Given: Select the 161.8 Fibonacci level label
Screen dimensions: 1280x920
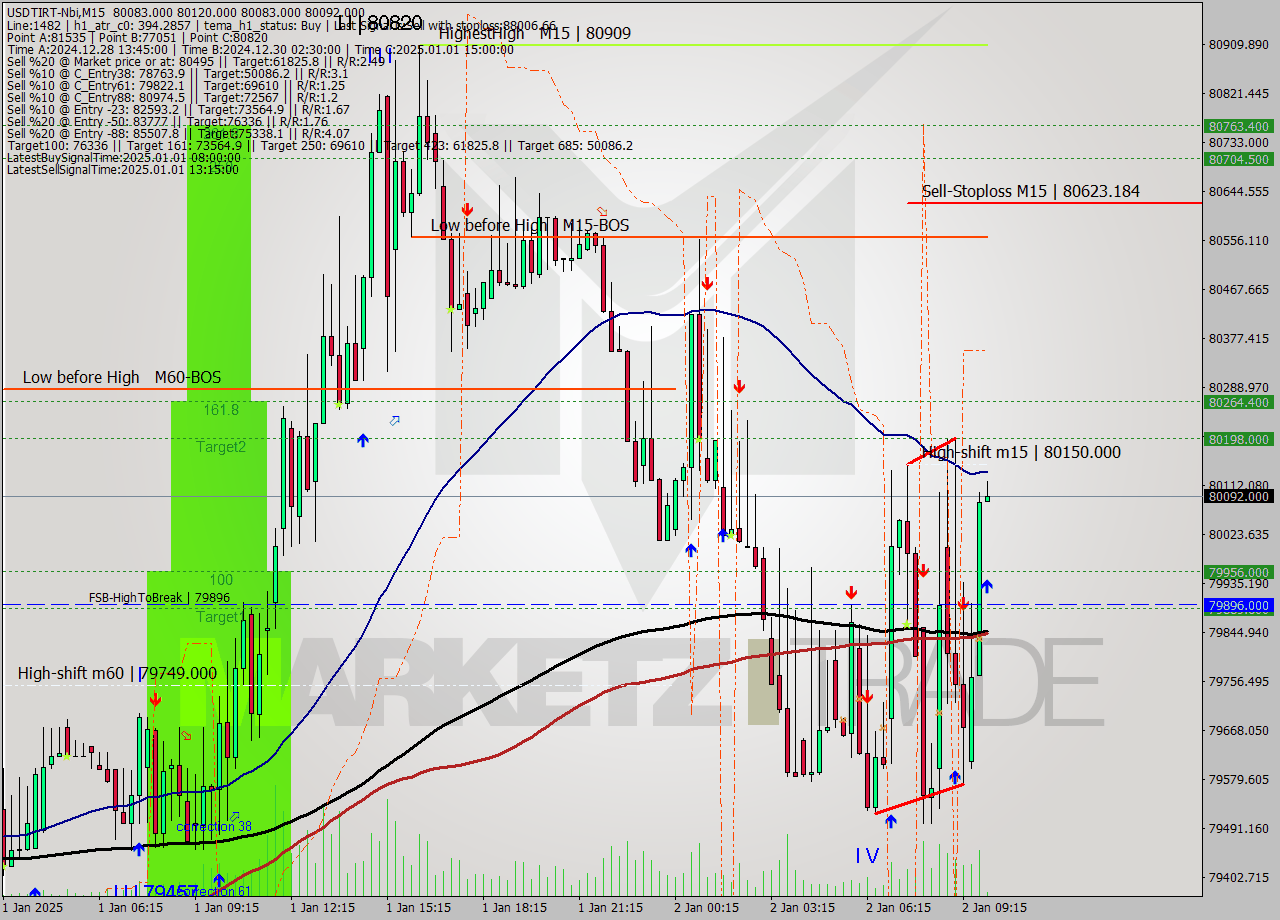Looking at the screenshot, I should [221, 410].
